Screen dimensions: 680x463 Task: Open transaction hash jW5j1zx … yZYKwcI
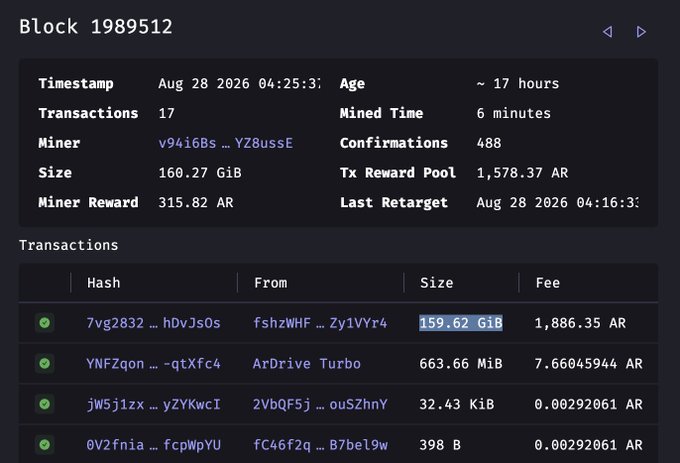(154, 404)
